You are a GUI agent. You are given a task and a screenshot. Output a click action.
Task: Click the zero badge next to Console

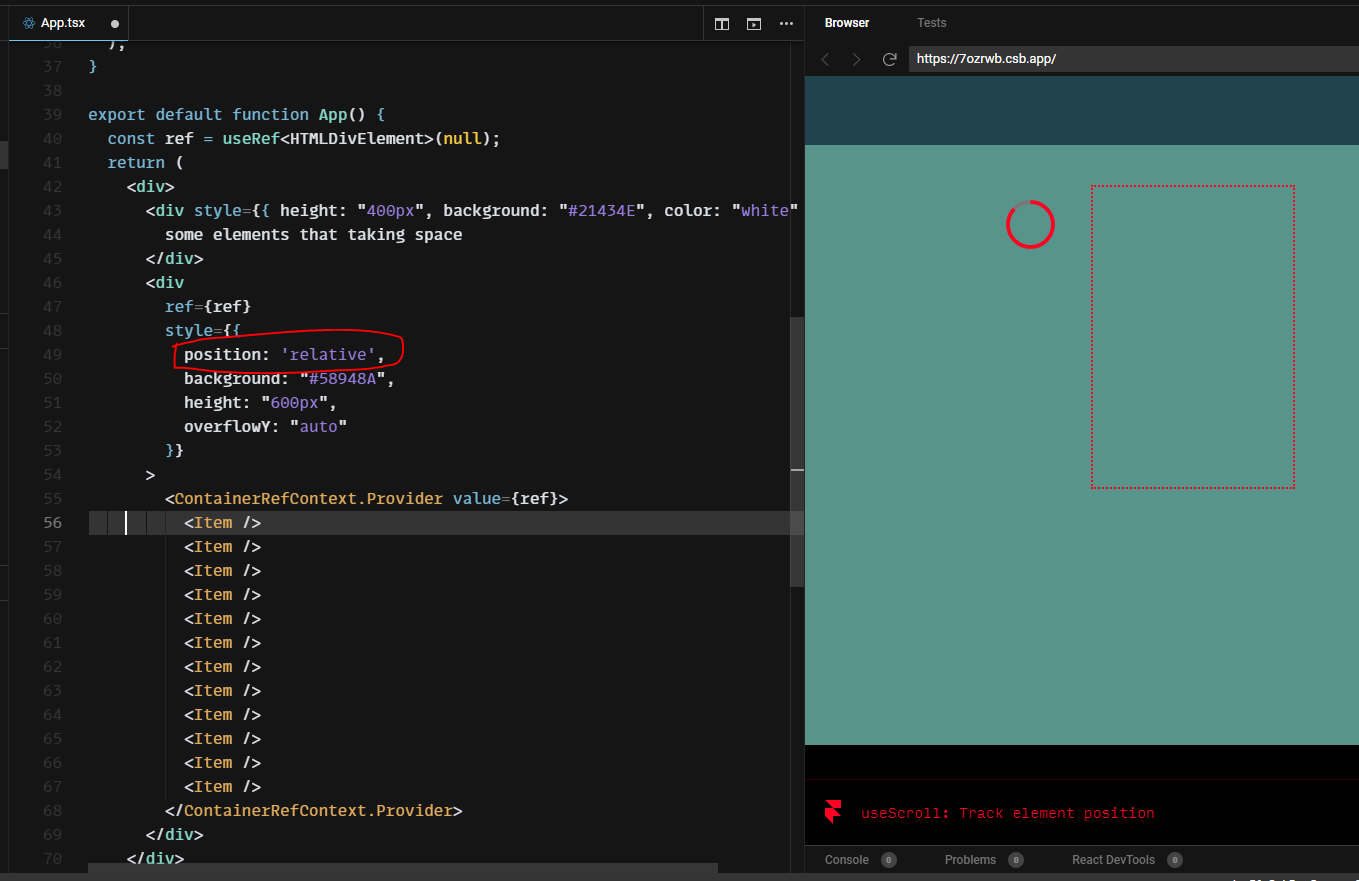[888, 860]
